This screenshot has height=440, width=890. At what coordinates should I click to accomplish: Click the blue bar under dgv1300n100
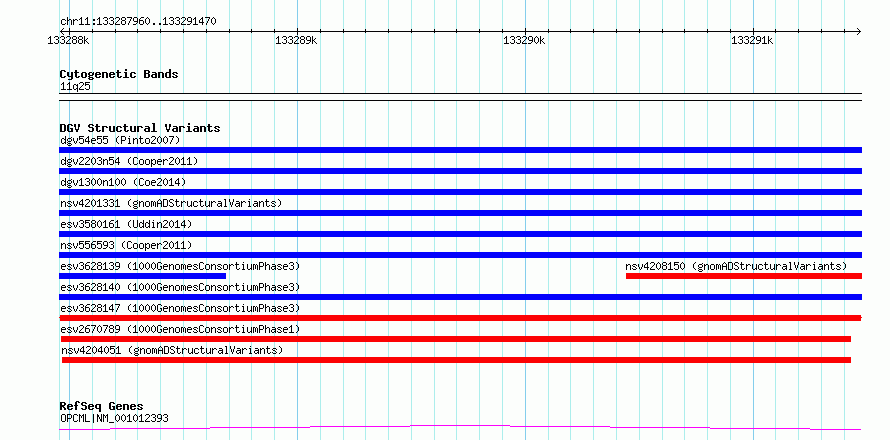(x=460, y=192)
